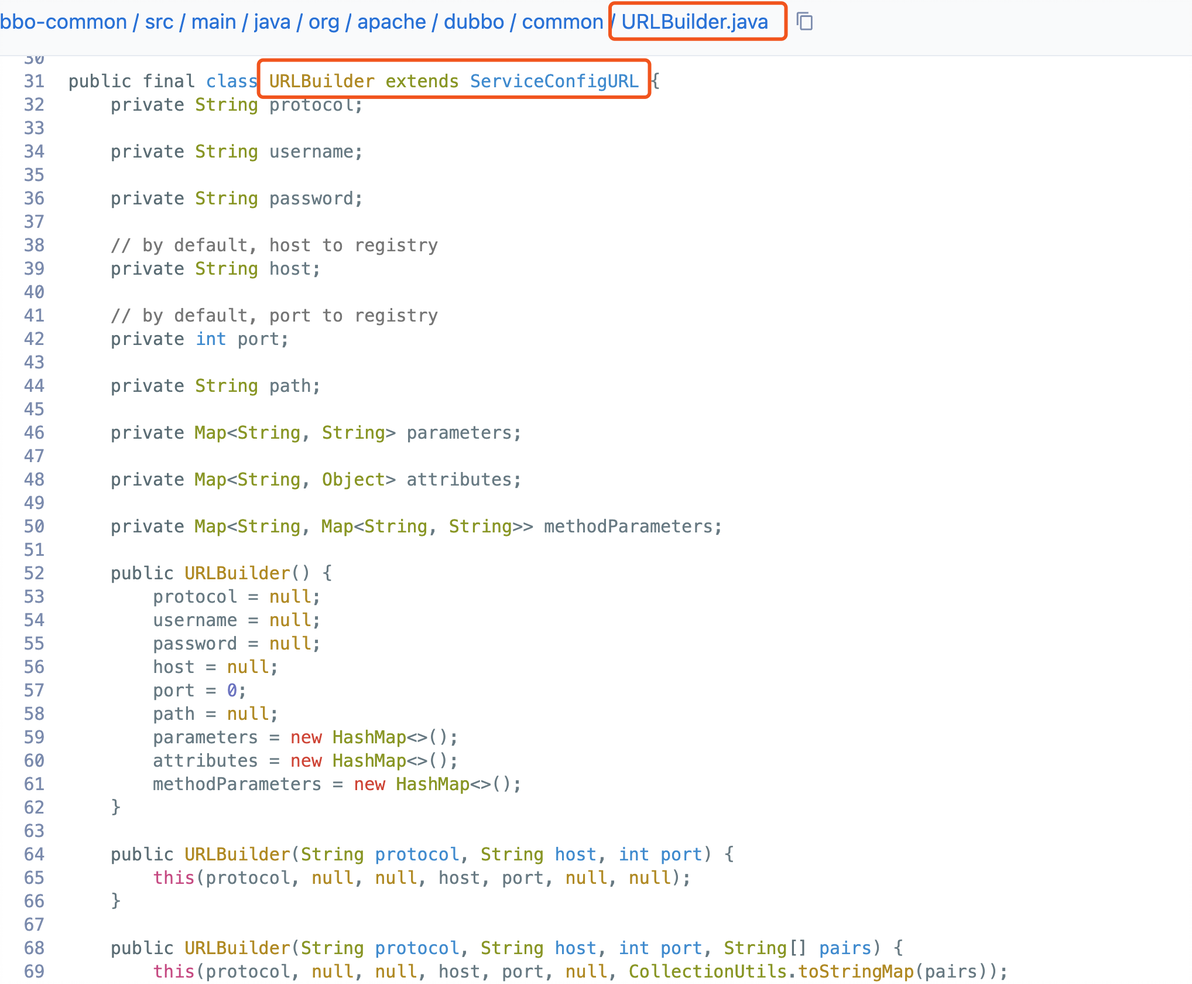Click 'this(...)' call on line 65

(x=422, y=878)
